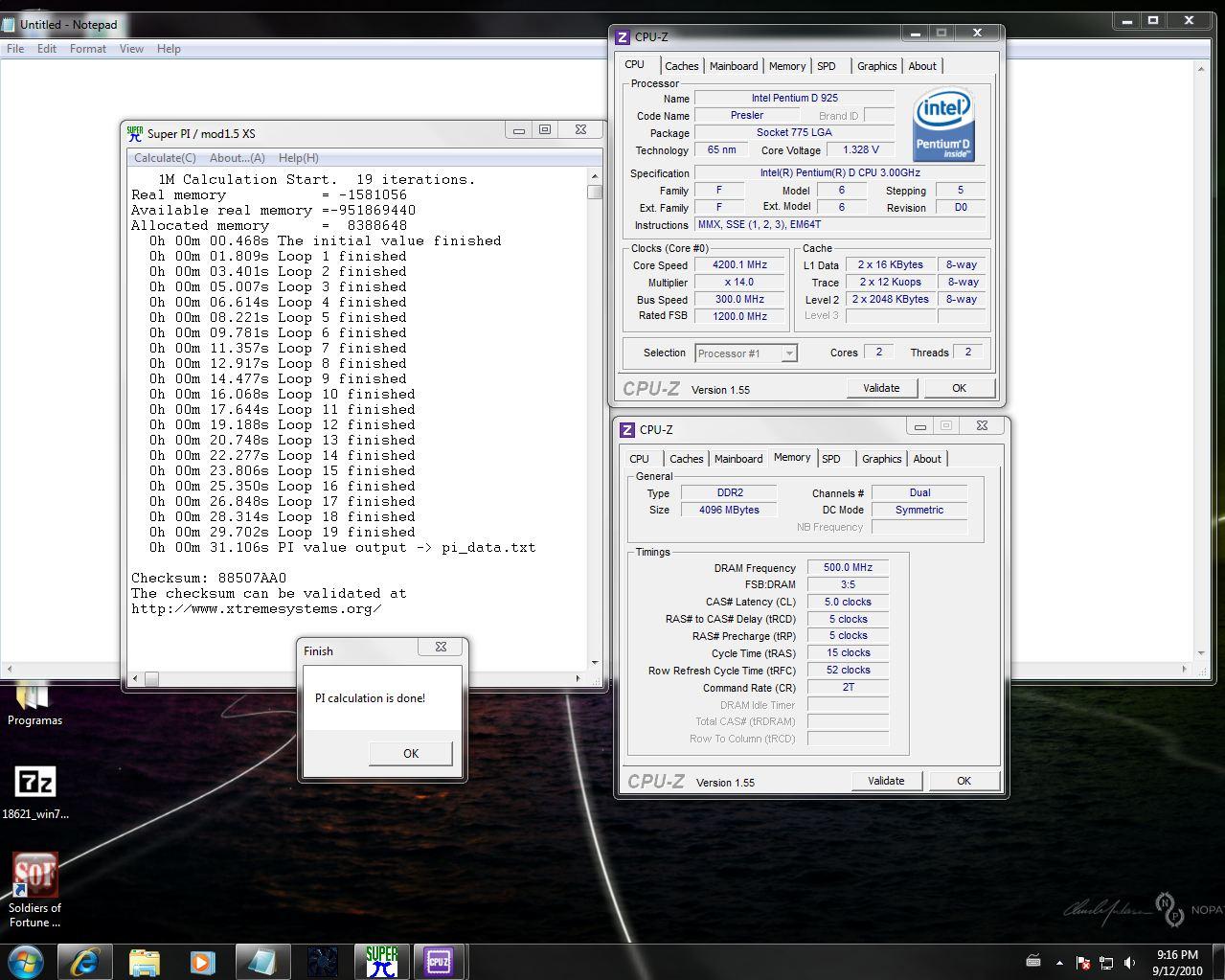1225x980 pixels.
Task: Click the Intel Pentium D logo
Action: [943, 125]
